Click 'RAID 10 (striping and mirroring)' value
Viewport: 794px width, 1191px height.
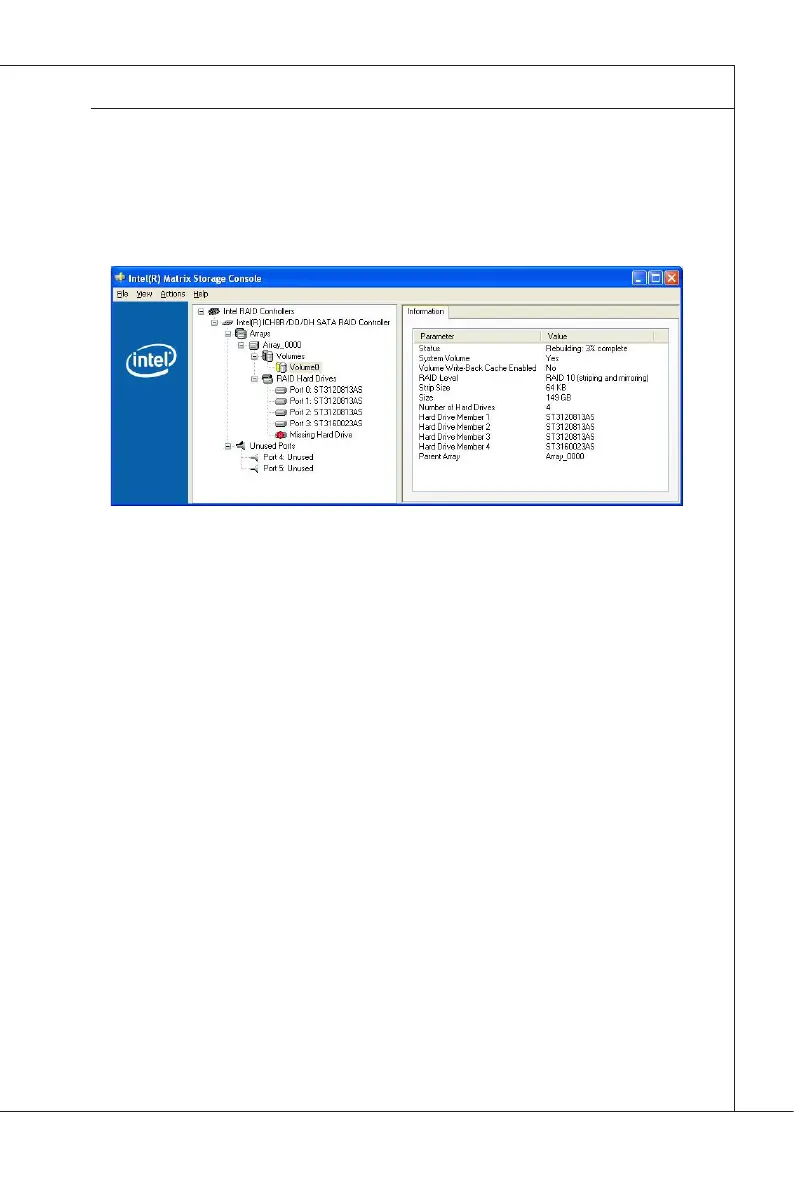(x=597, y=378)
